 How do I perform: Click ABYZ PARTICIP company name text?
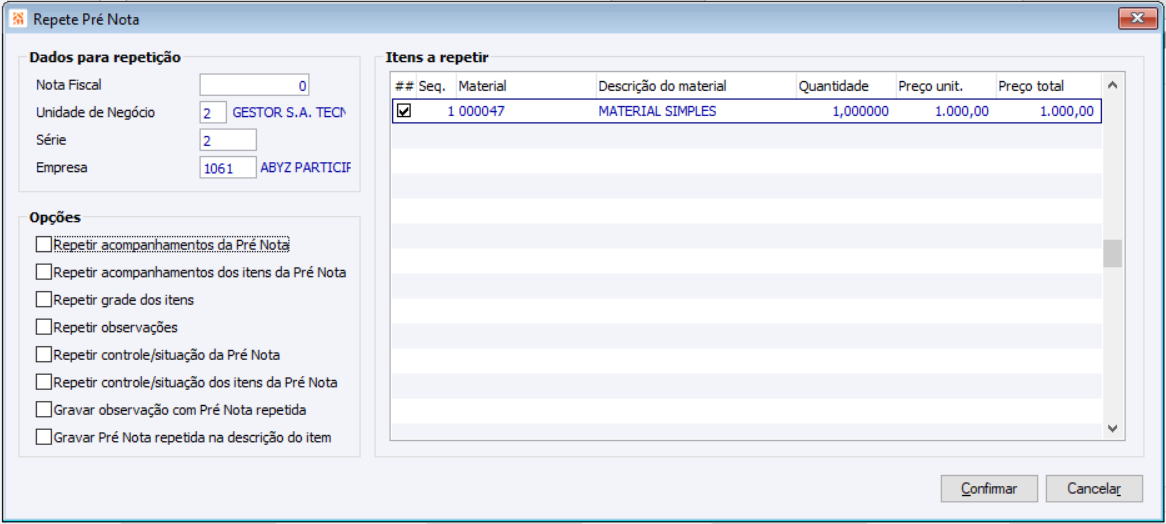pyautogui.click(x=305, y=168)
